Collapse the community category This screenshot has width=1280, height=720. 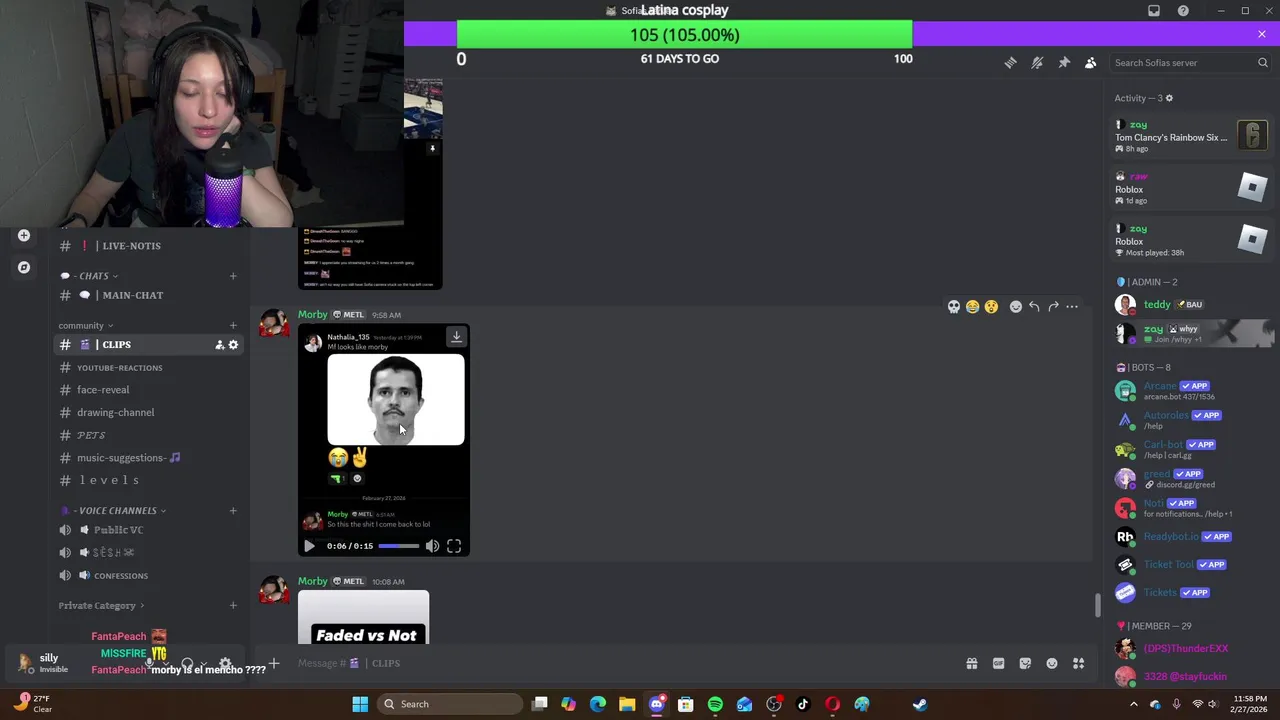click(x=86, y=326)
